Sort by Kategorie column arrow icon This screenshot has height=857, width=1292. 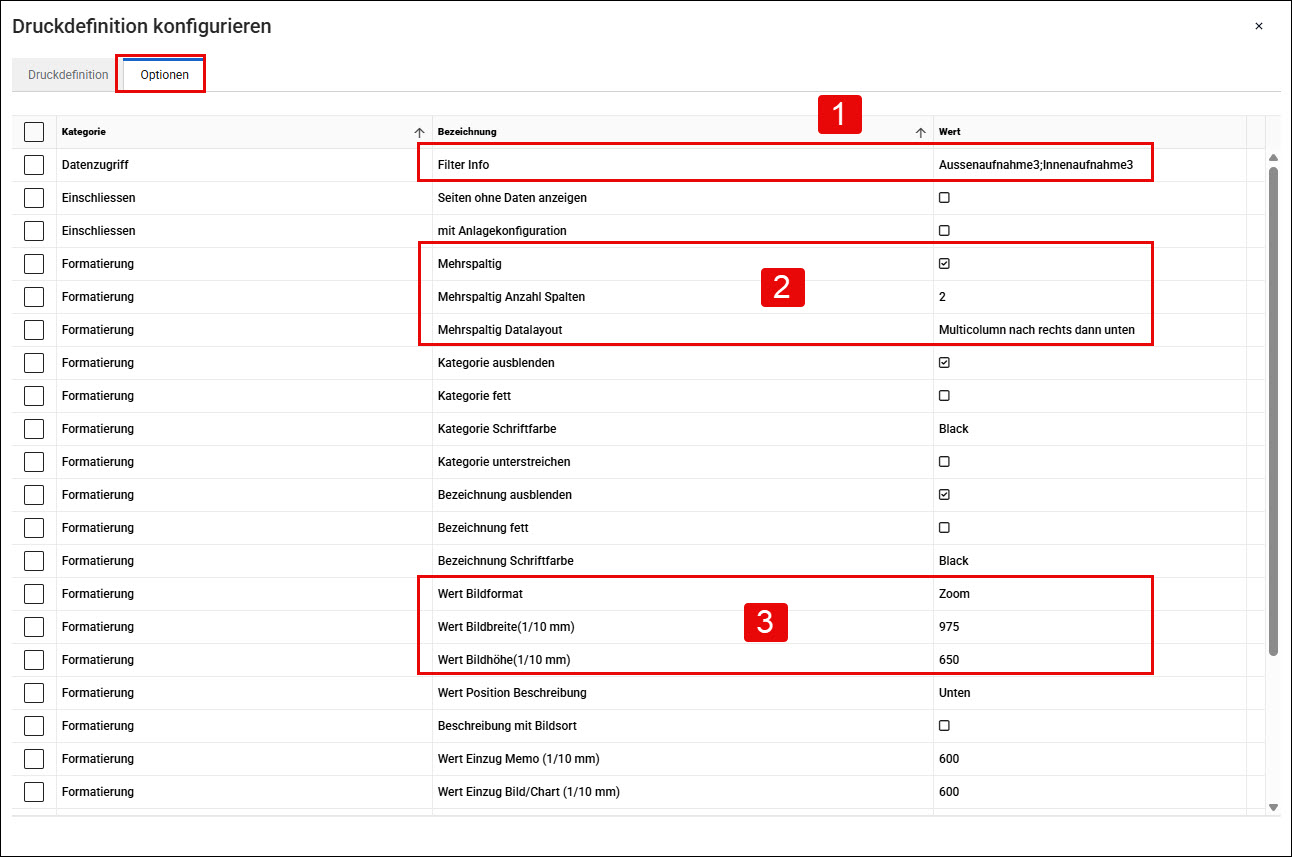coord(419,132)
